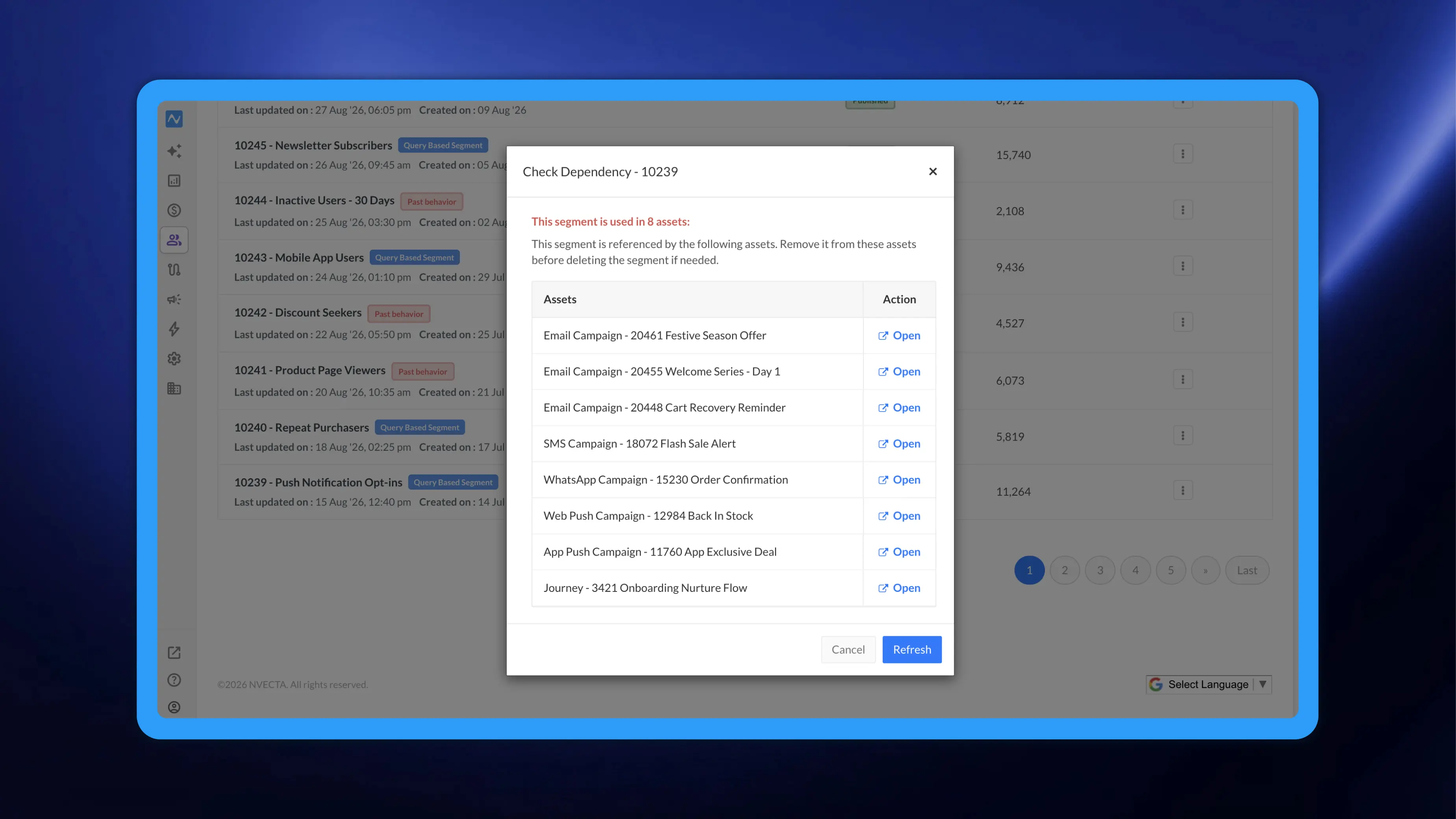
Task: Click the Query Based Segment tag on Newsletter Subscribers
Action: (x=443, y=145)
